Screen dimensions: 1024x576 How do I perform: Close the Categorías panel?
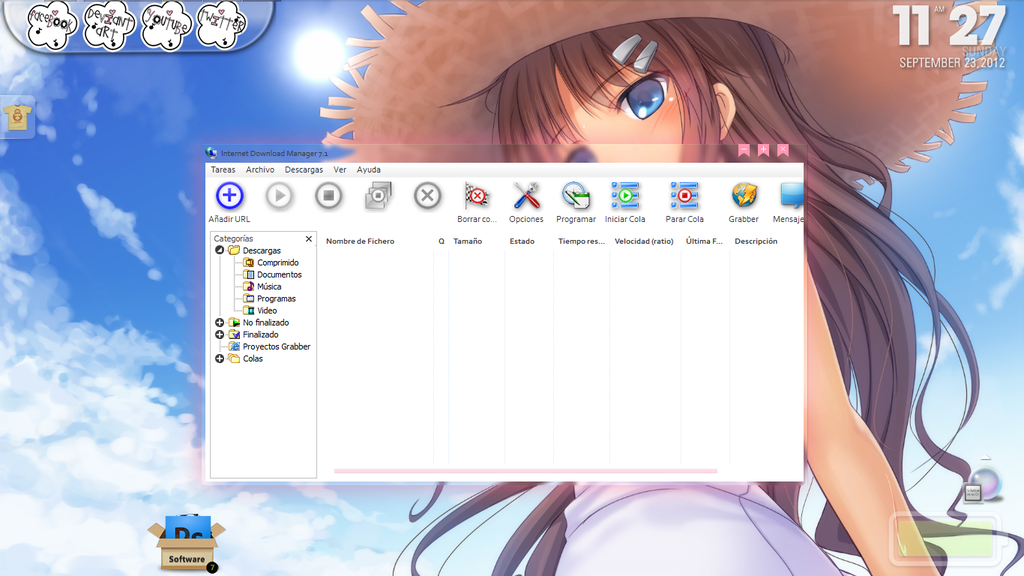click(x=309, y=239)
